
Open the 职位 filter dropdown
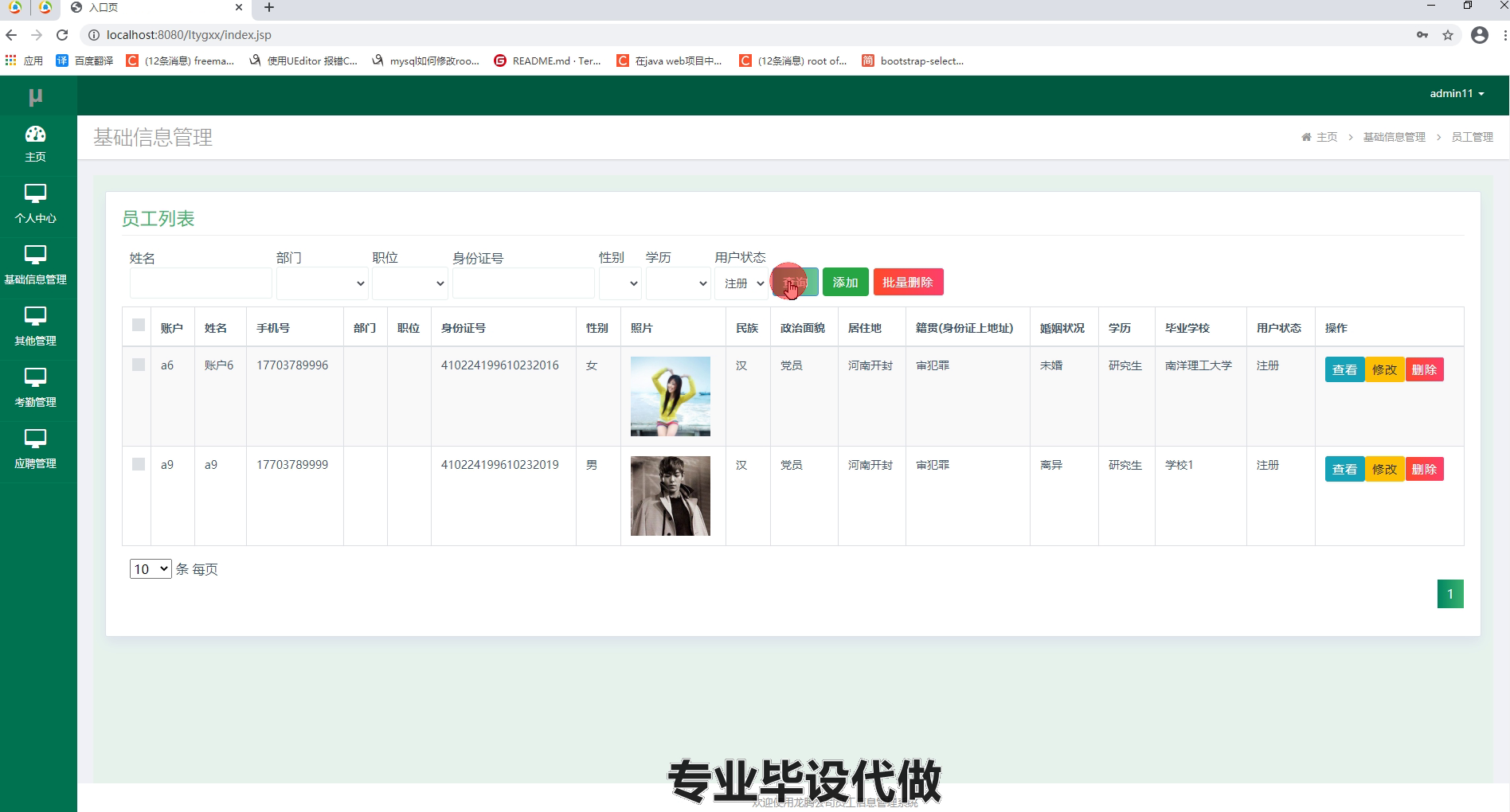(x=409, y=283)
